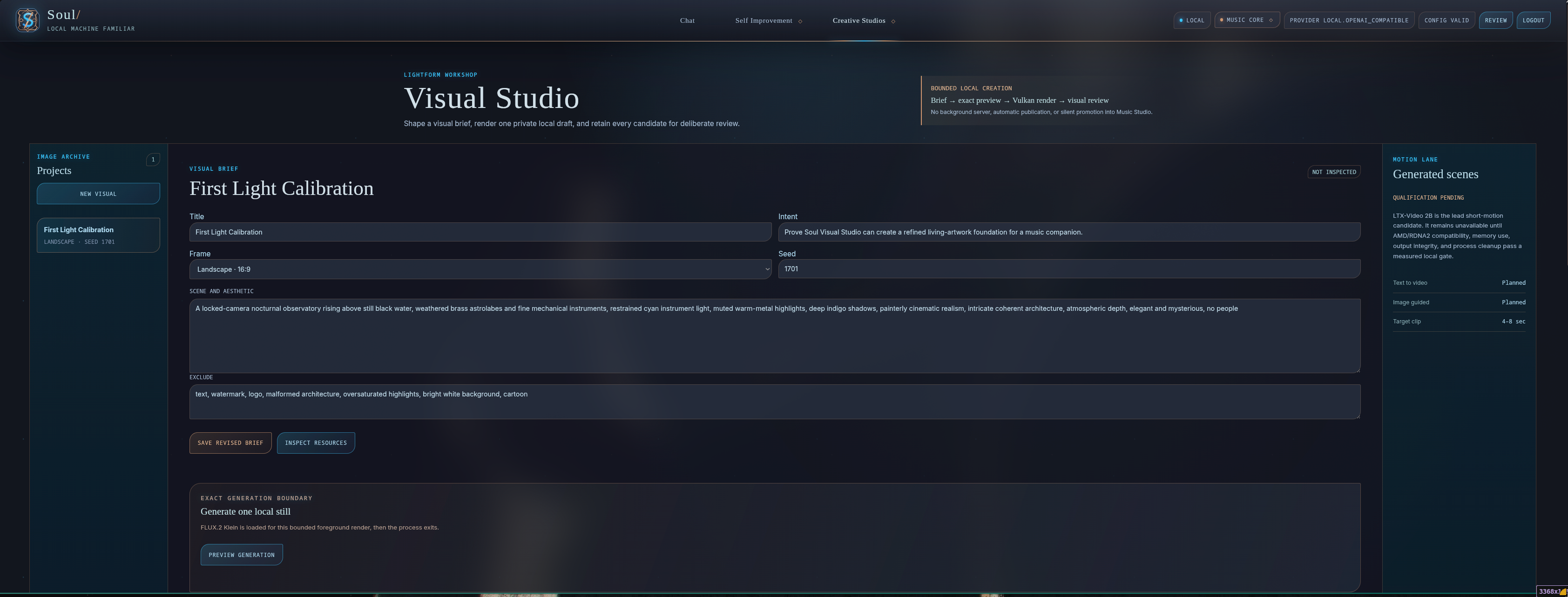Click the MOTION LANE label
Image resolution: width=1568 pixels, height=597 pixels.
point(1415,160)
